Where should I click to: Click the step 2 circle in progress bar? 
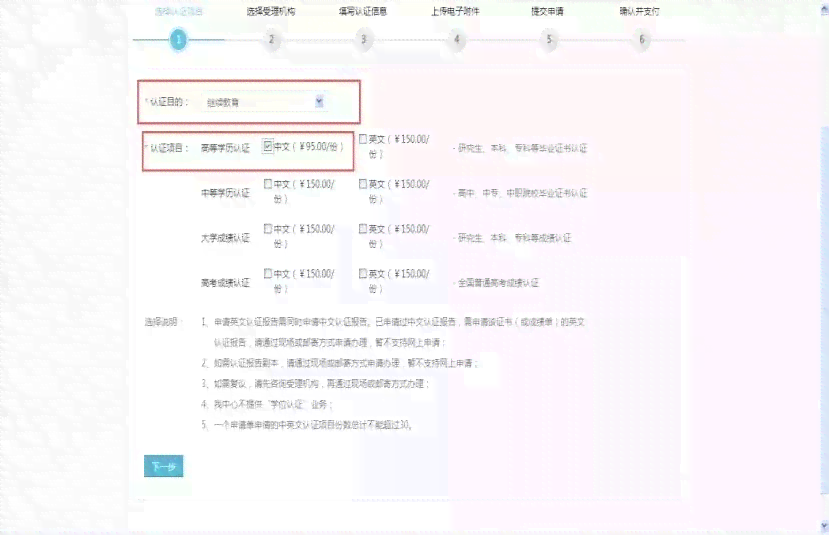click(271, 40)
